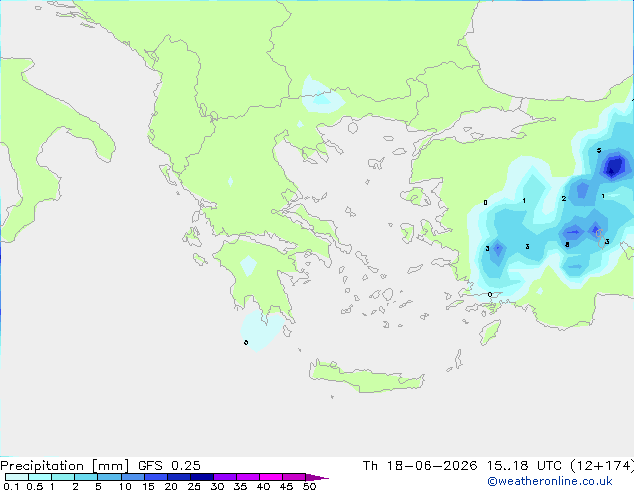
Task: Click the "40" legend scale label
Action: 263,486
